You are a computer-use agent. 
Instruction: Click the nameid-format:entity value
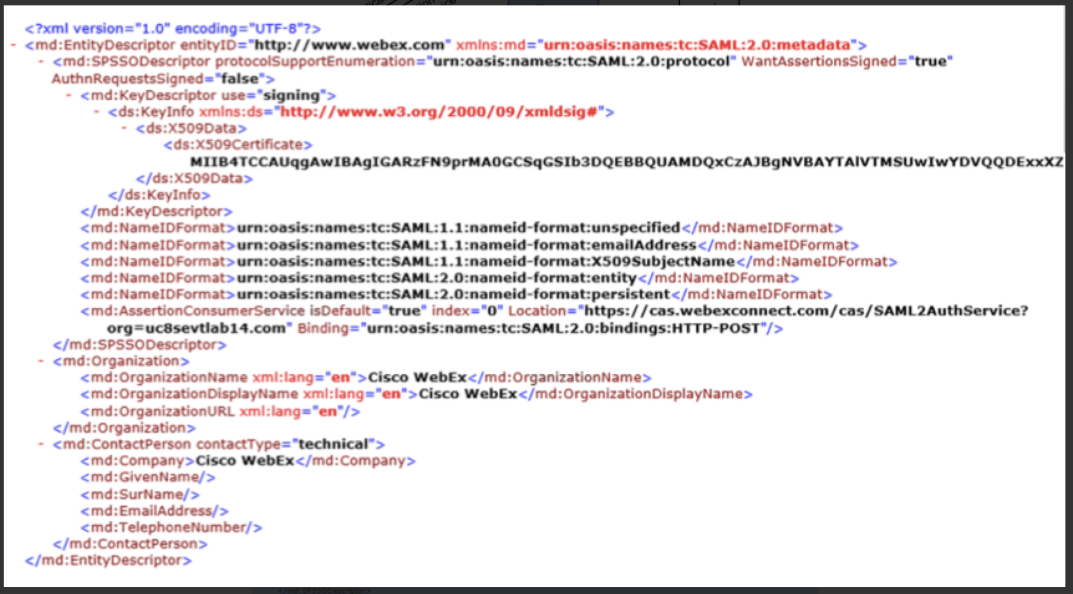(x=437, y=278)
